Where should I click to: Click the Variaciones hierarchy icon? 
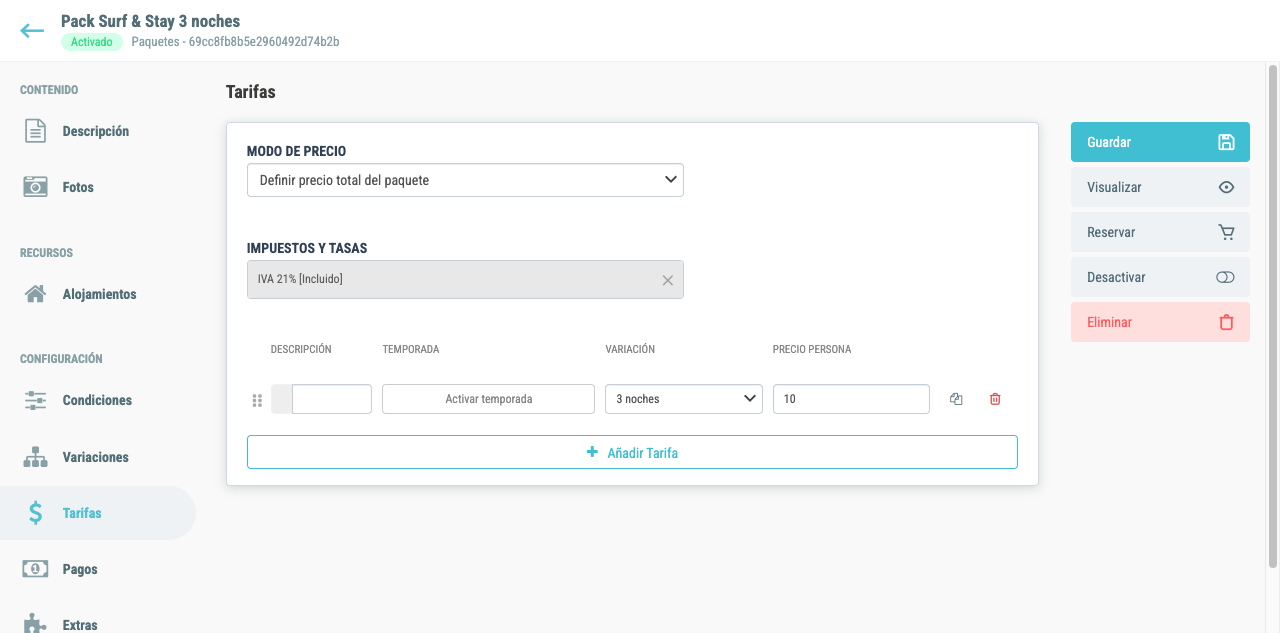(x=36, y=457)
